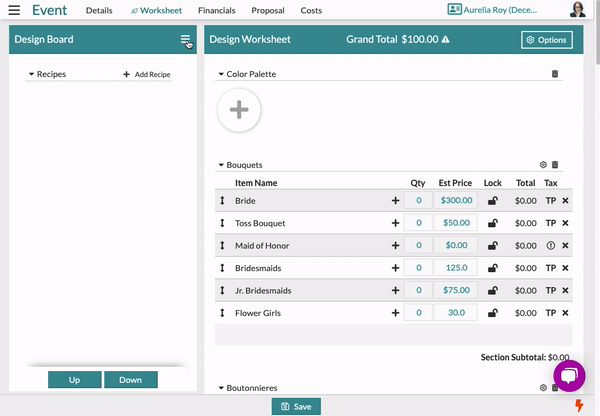Toggle price lock for Jr. Bridesmaids

click(493, 290)
